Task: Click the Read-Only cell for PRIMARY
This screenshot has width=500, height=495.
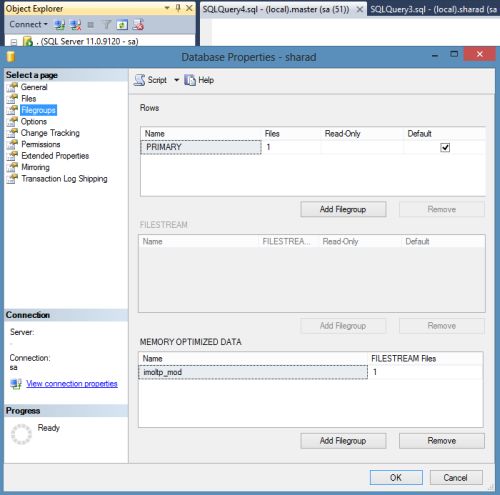Action: [362, 147]
